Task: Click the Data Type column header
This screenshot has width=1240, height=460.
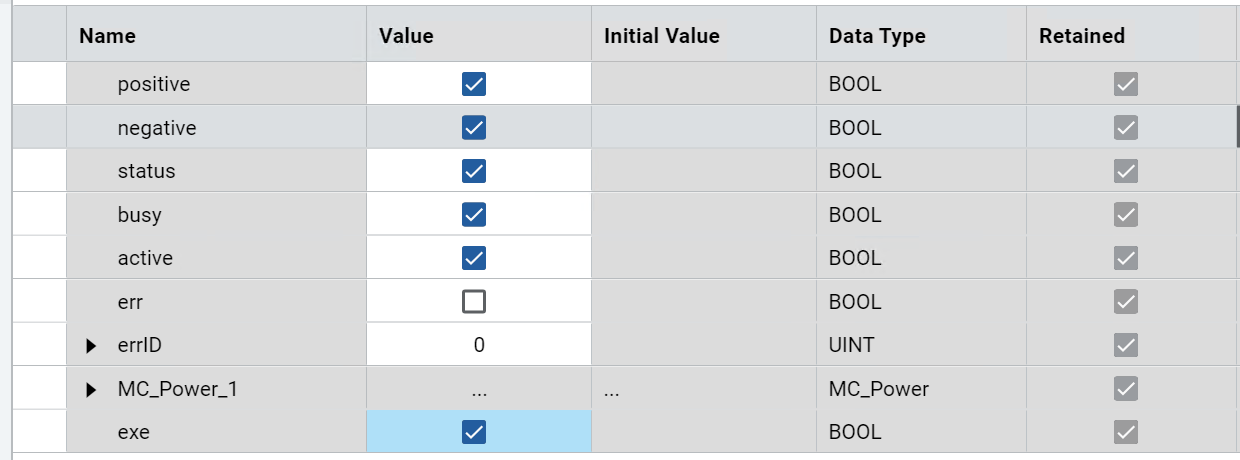Action: [x=877, y=36]
